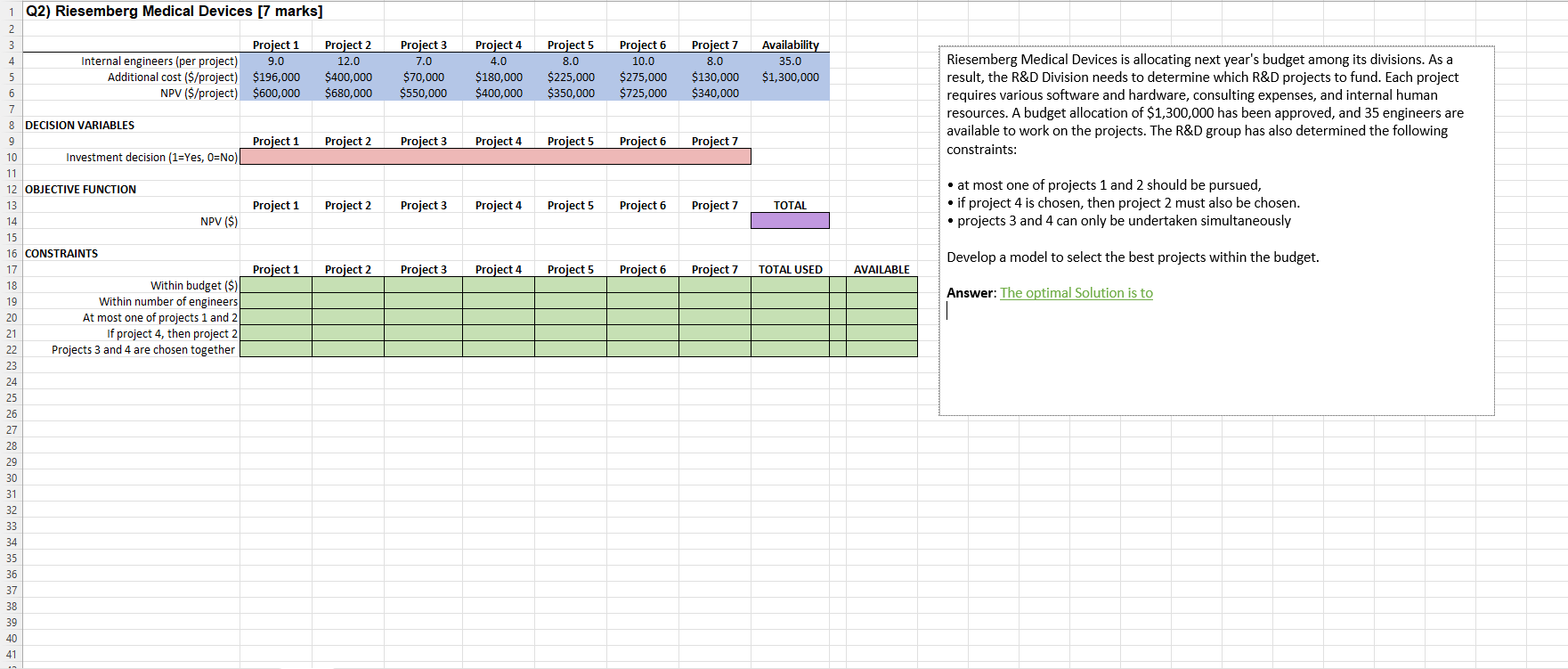Click the $70,000 additional cost cell
1568x669 pixels.
click(424, 78)
